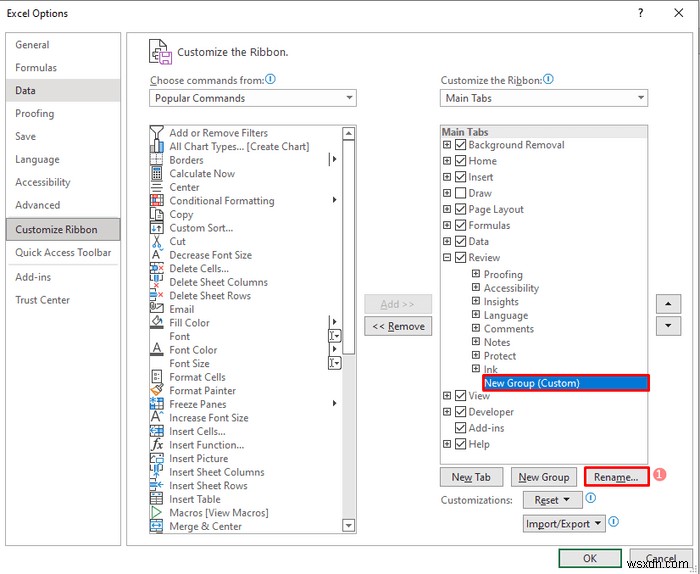The image size is (700, 574).
Task: Click the Rename... button
Action: coord(617,477)
